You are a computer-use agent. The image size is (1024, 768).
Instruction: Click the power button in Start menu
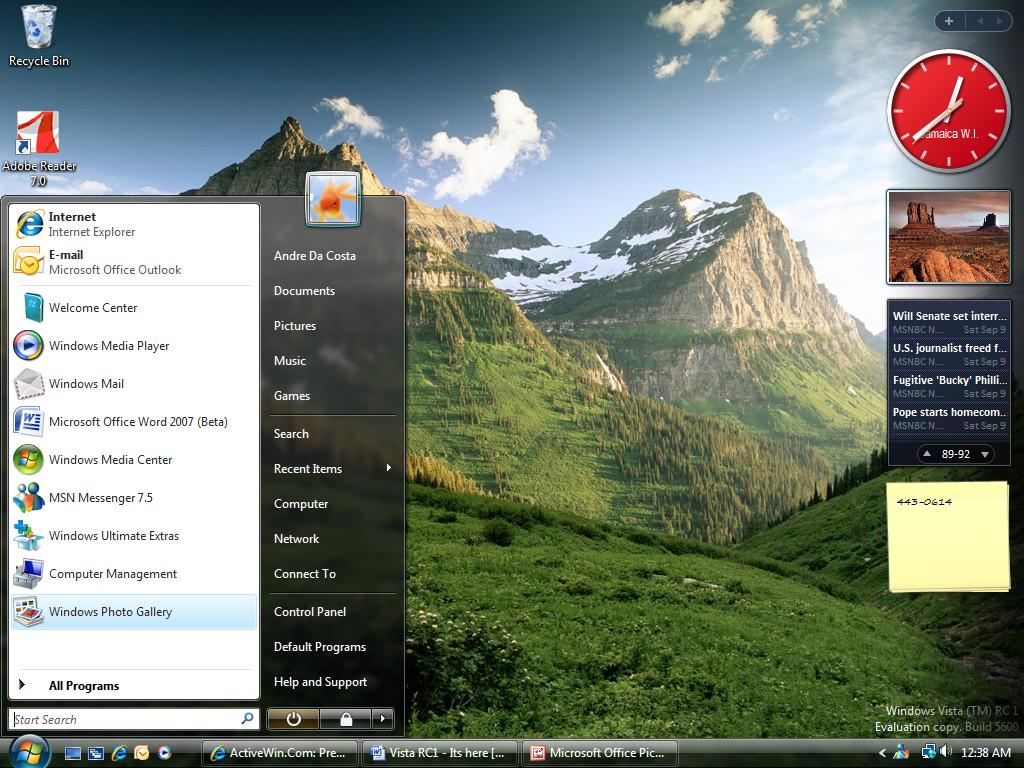pyautogui.click(x=293, y=719)
